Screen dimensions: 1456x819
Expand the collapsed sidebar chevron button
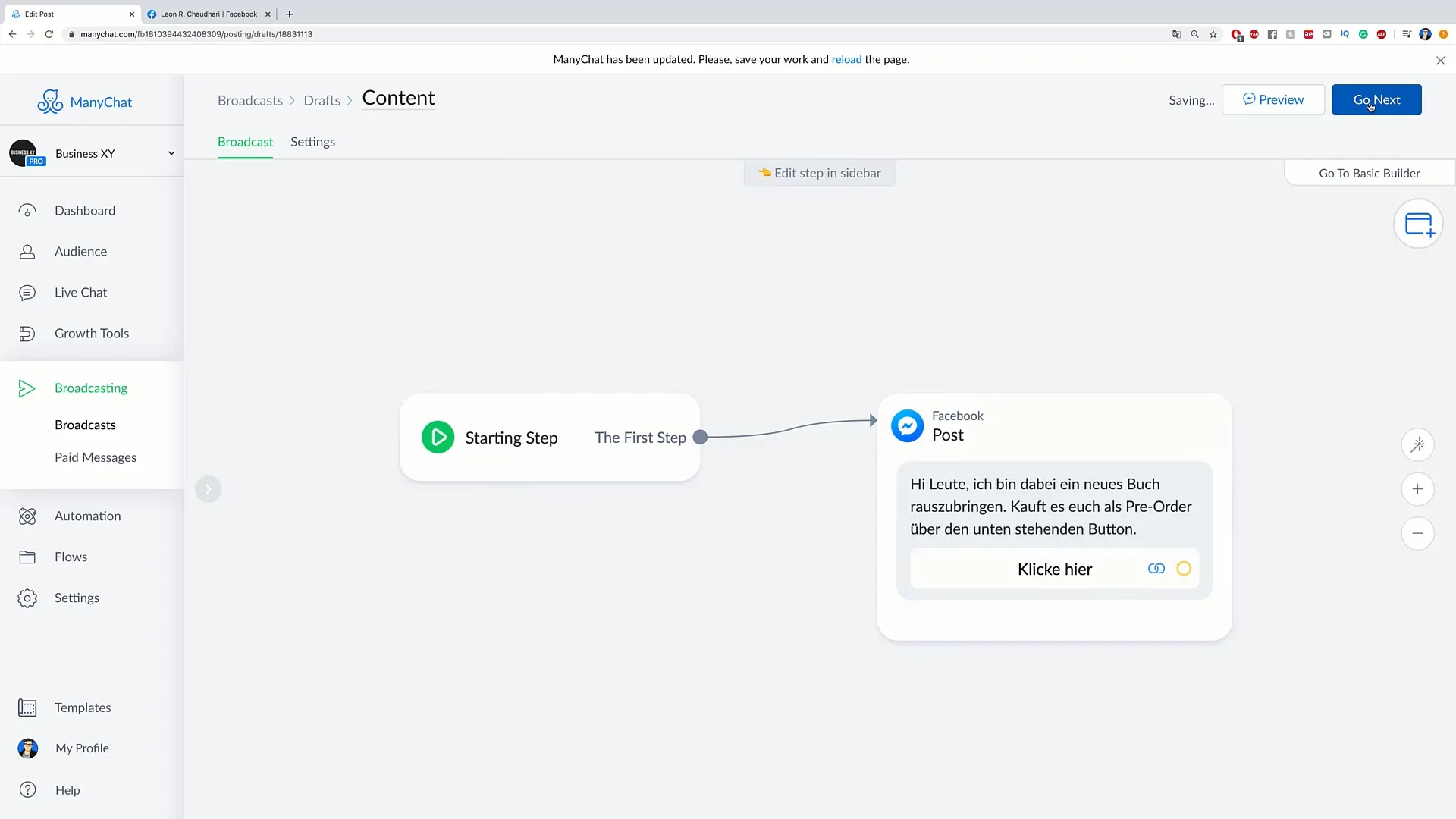click(x=209, y=489)
